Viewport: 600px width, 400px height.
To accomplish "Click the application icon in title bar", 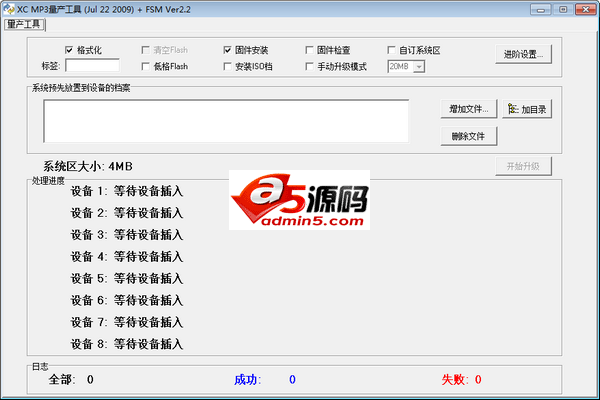I will pos(8,9).
